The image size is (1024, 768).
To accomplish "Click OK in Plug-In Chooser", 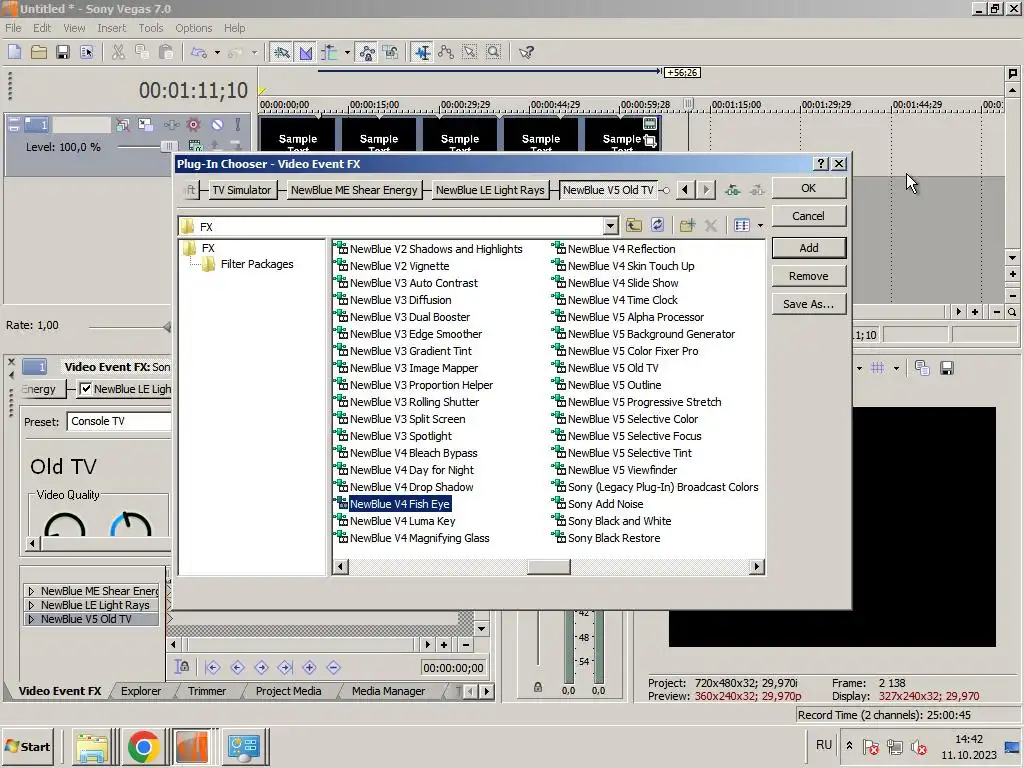I will pos(808,188).
